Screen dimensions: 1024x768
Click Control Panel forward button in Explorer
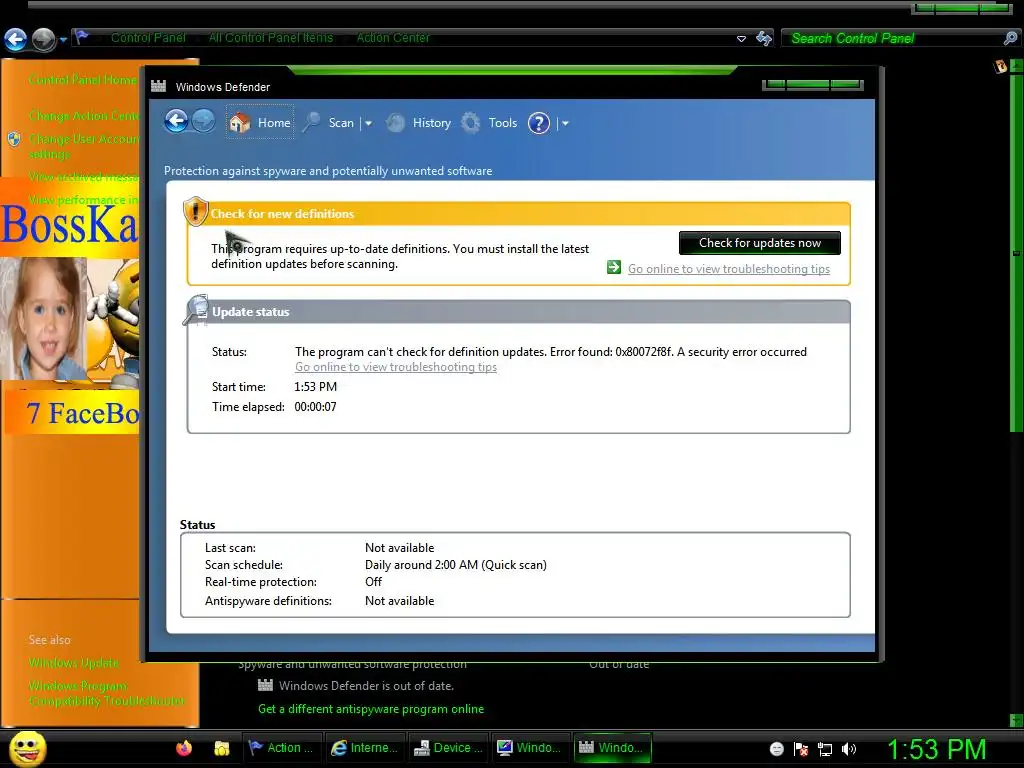[44, 39]
